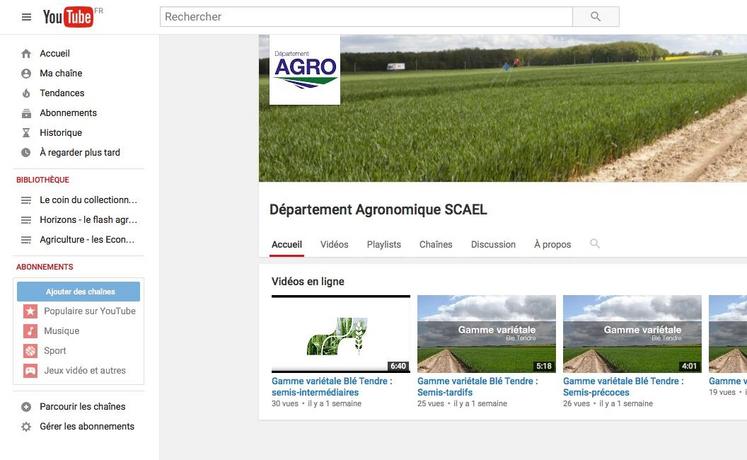Switch to the channel Accueil tab

(287, 245)
